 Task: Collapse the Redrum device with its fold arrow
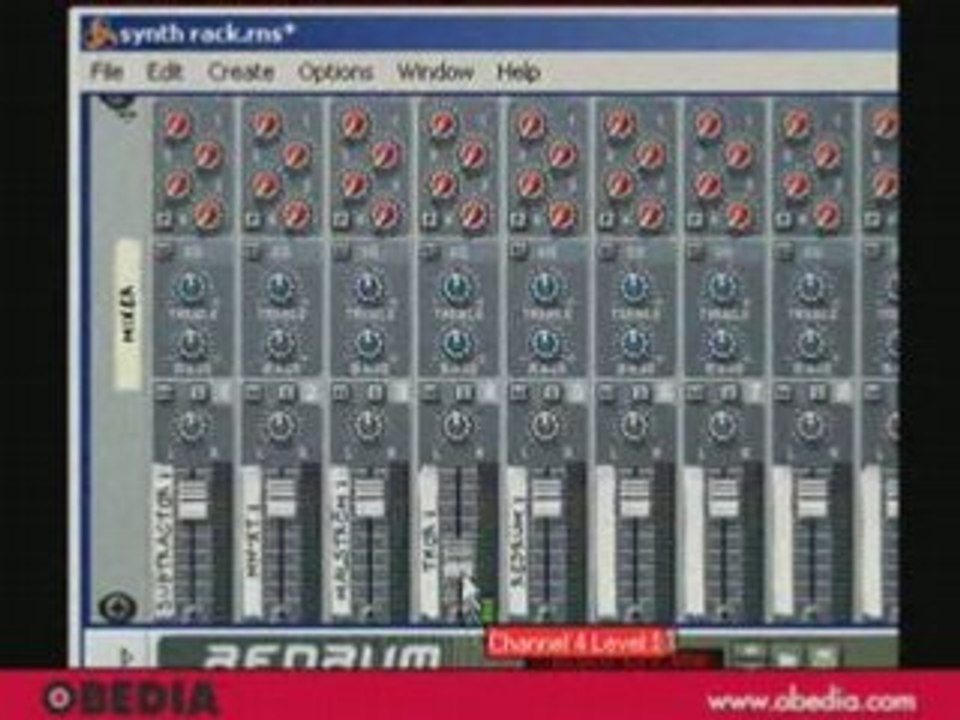[x=127, y=656]
